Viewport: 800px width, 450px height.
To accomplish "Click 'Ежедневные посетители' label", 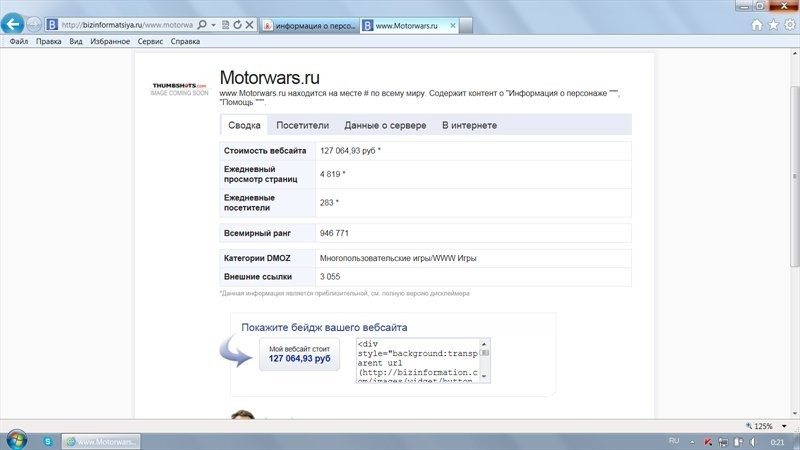I will [249, 203].
